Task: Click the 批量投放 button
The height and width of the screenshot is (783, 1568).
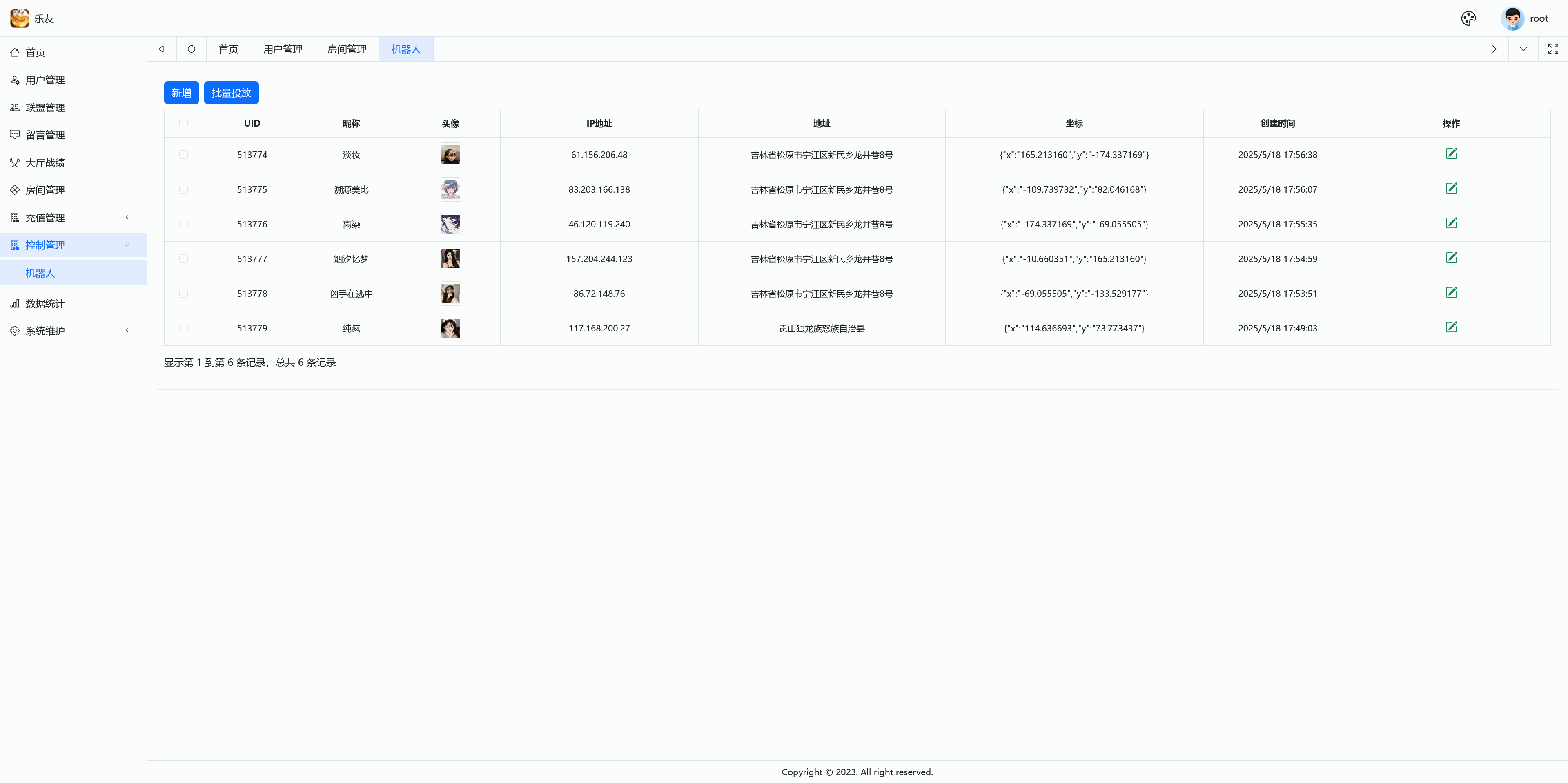Action: [x=231, y=93]
